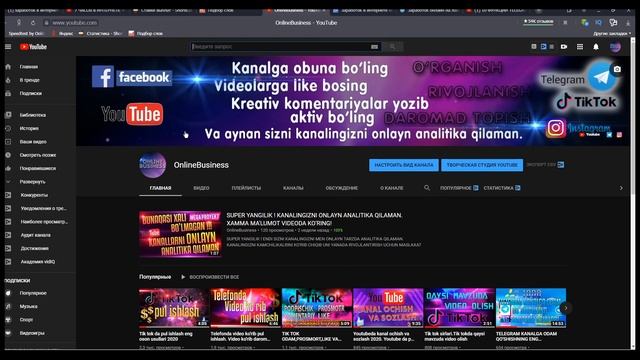This screenshot has height=360, width=640.
Task: Edit banner via camera icon
Action: (x=617, y=69)
